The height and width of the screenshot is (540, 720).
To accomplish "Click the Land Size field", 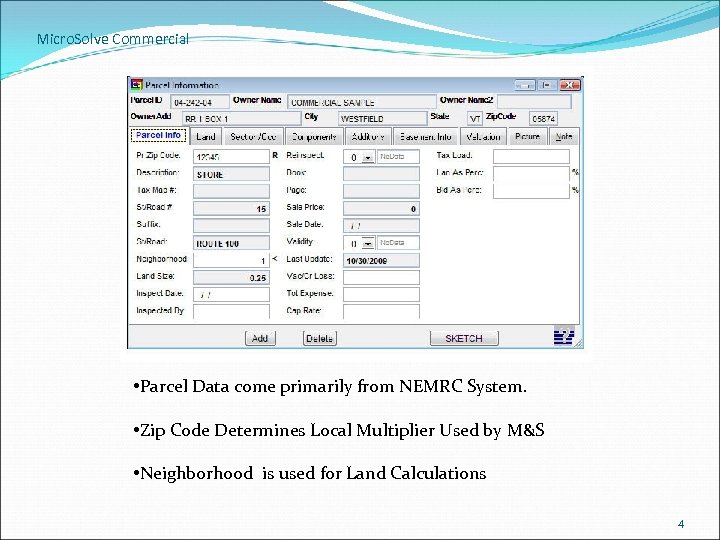I will point(231,277).
